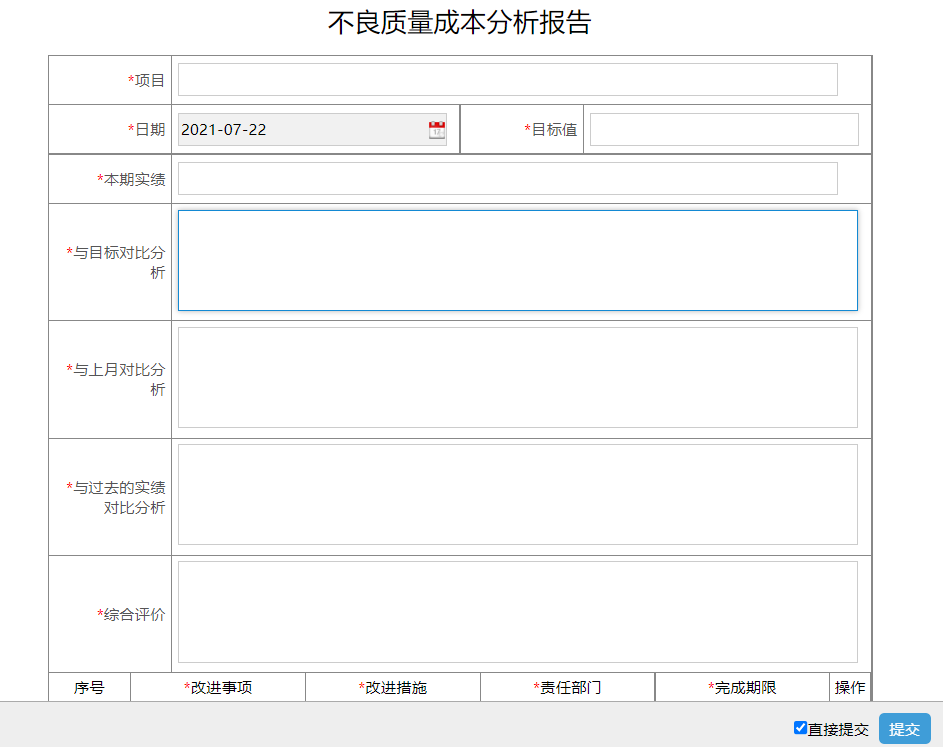The height and width of the screenshot is (747, 943).
Task: Click the 本期实绩 field label
Action: pyautogui.click(x=131, y=179)
